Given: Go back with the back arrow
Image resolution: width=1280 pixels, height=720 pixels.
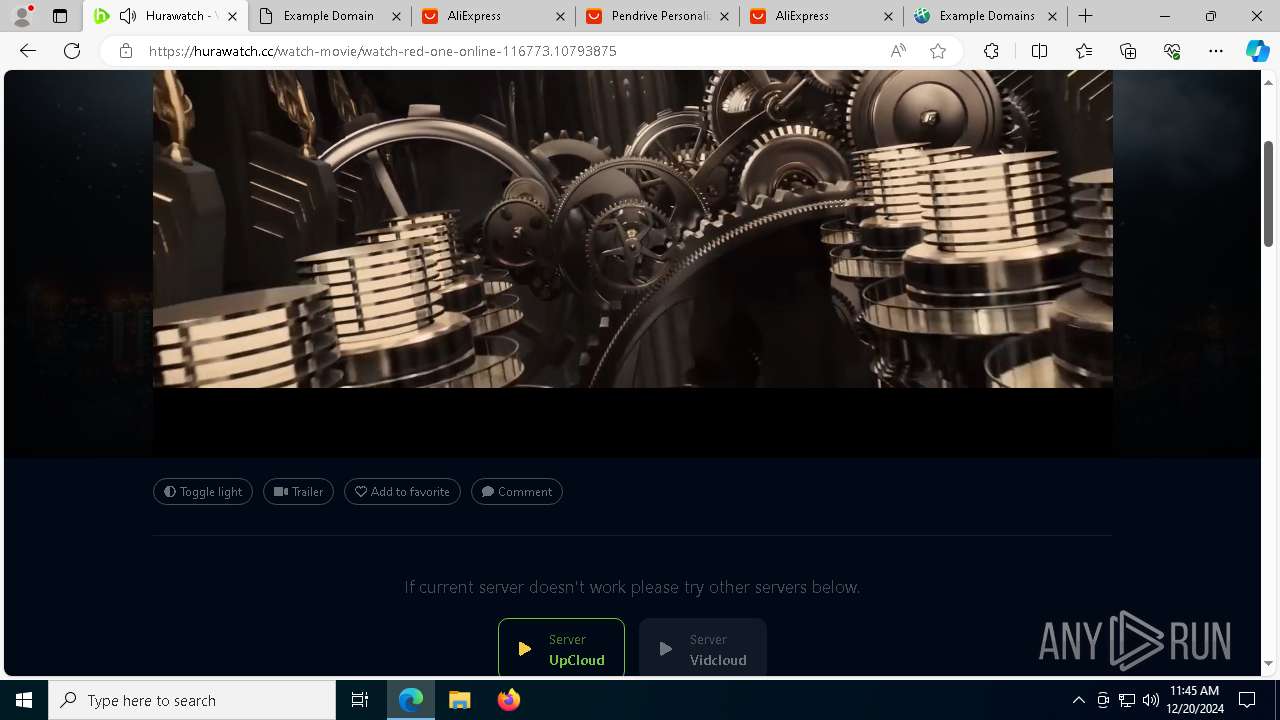Looking at the screenshot, I should [28, 51].
